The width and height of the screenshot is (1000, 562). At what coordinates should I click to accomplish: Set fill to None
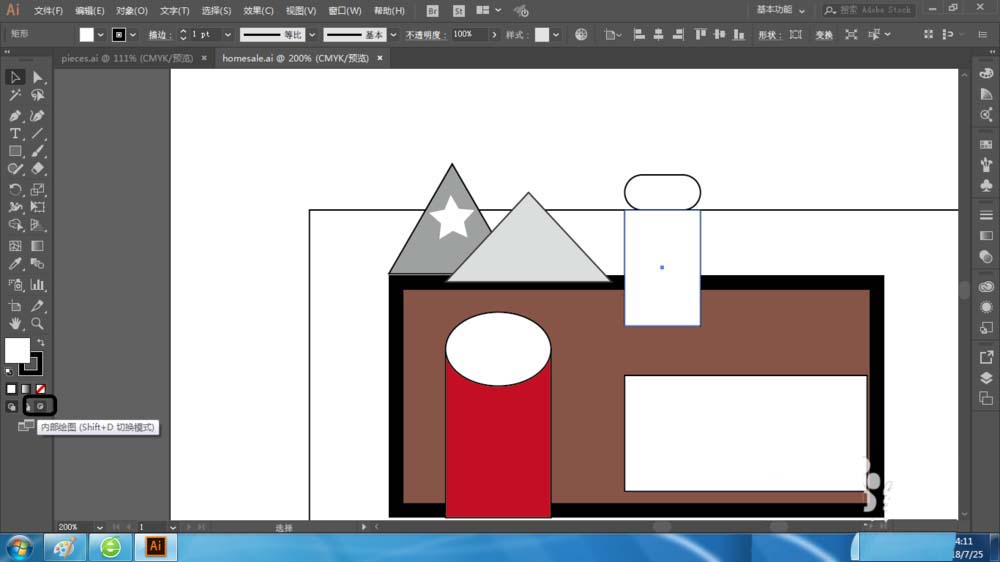click(41, 388)
